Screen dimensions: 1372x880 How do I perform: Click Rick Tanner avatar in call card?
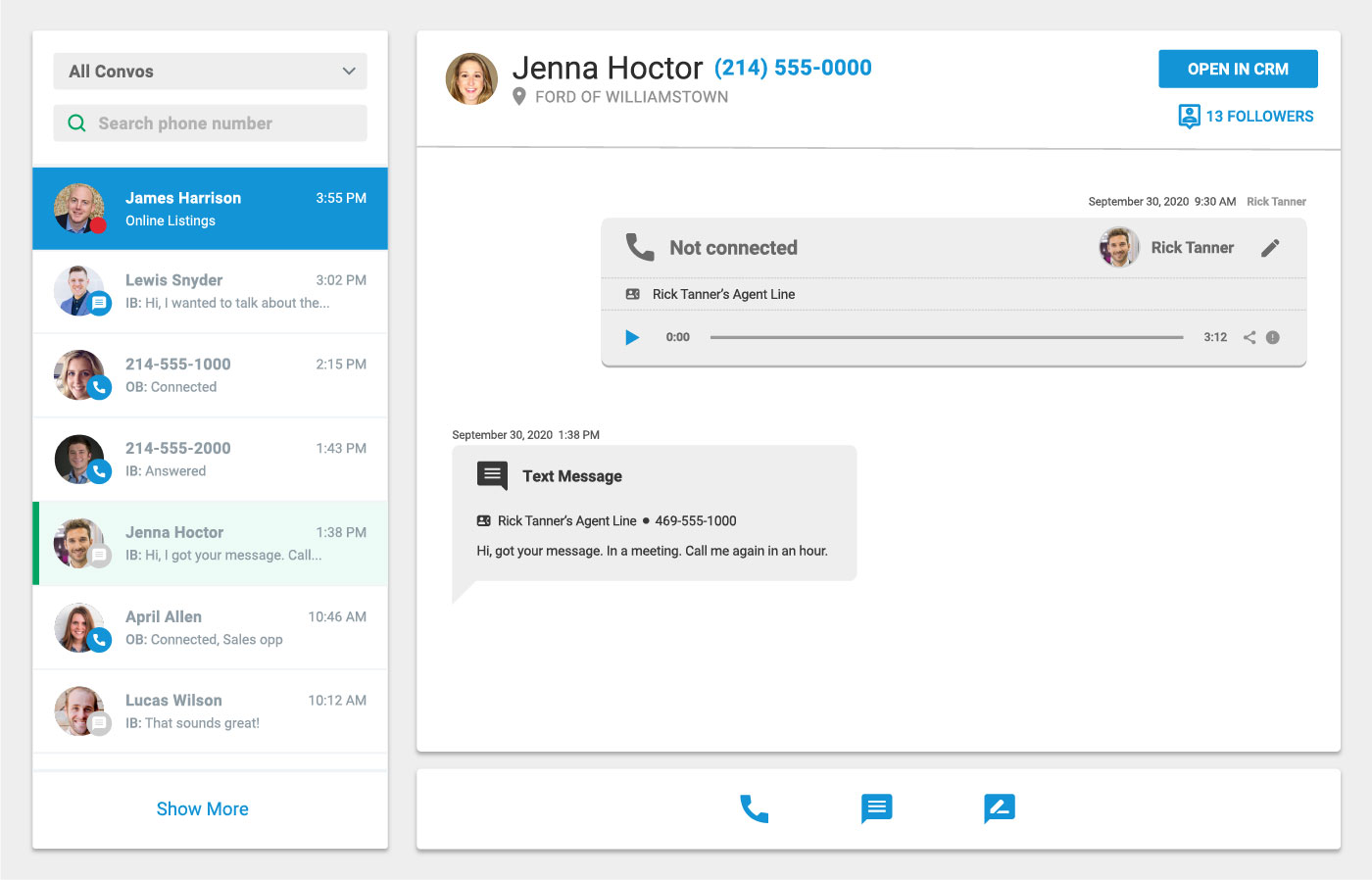pyautogui.click(x=1118, y=247)
